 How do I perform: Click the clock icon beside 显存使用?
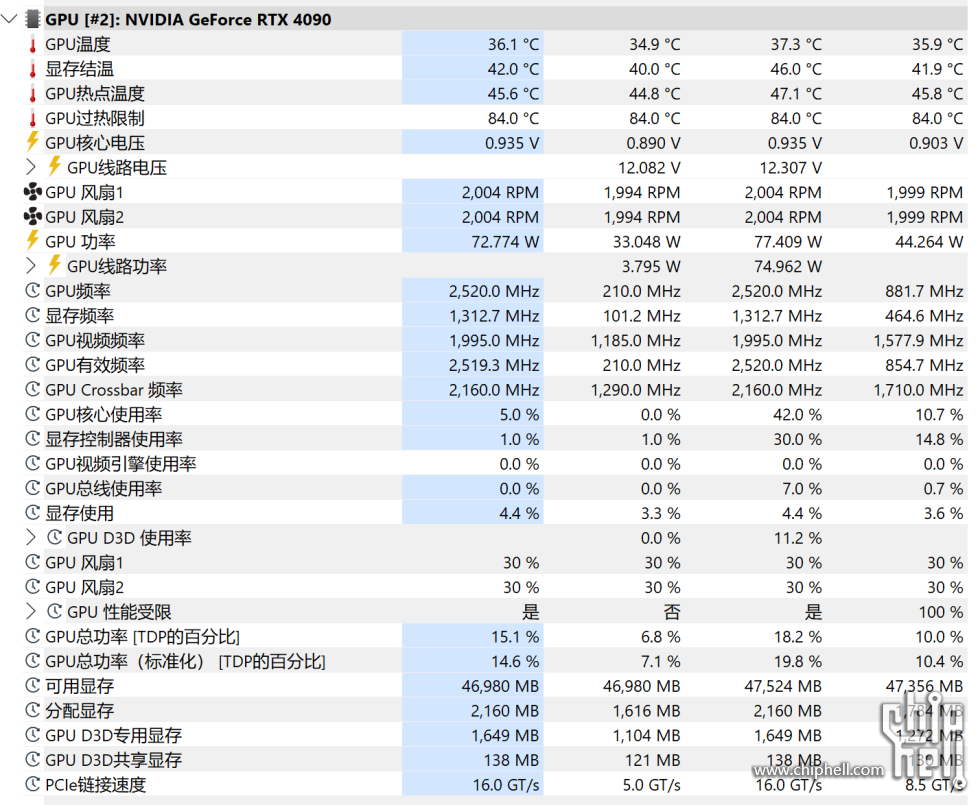tap(32, 512)
